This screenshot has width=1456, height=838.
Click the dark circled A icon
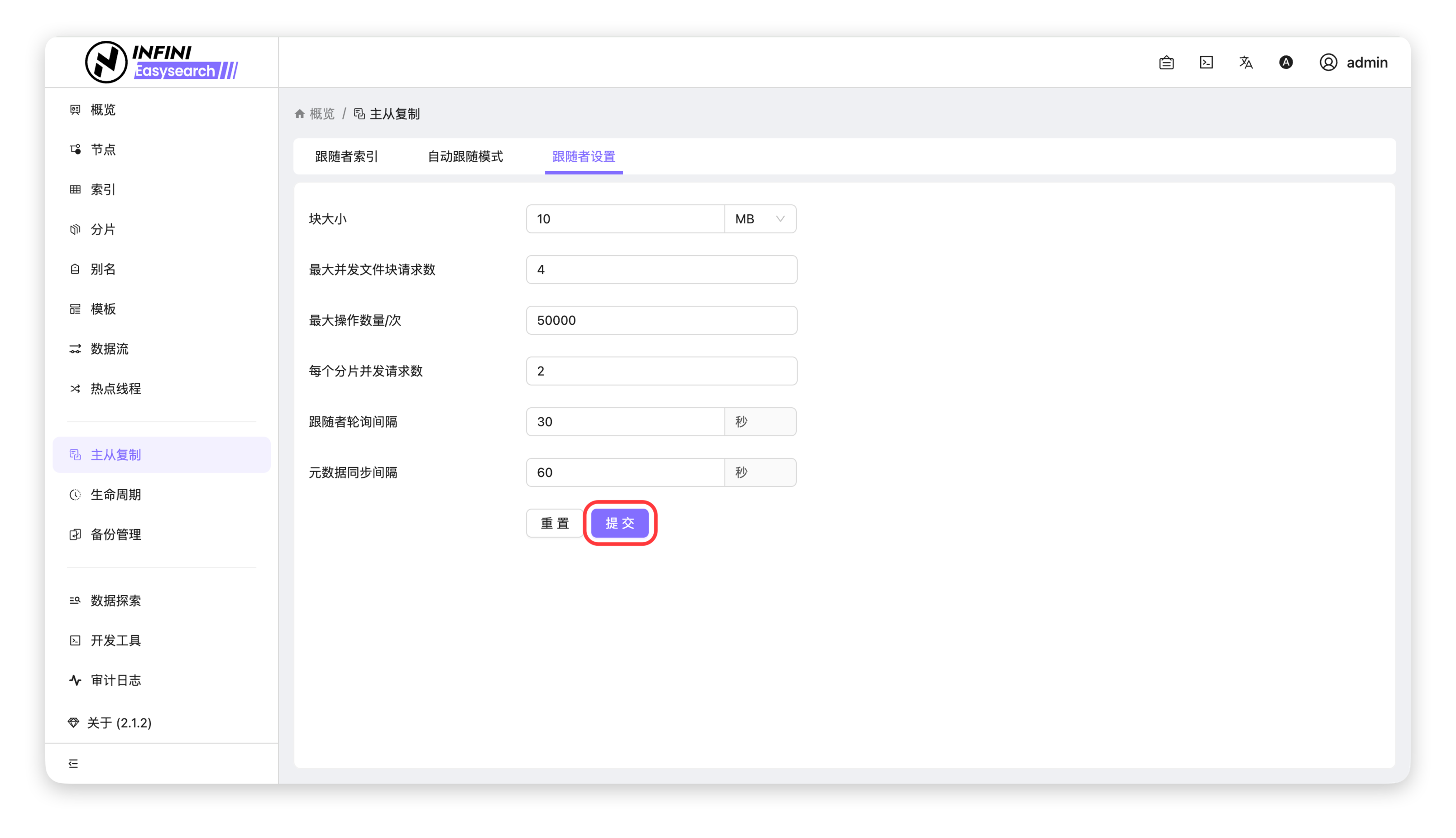point(1286,62)
